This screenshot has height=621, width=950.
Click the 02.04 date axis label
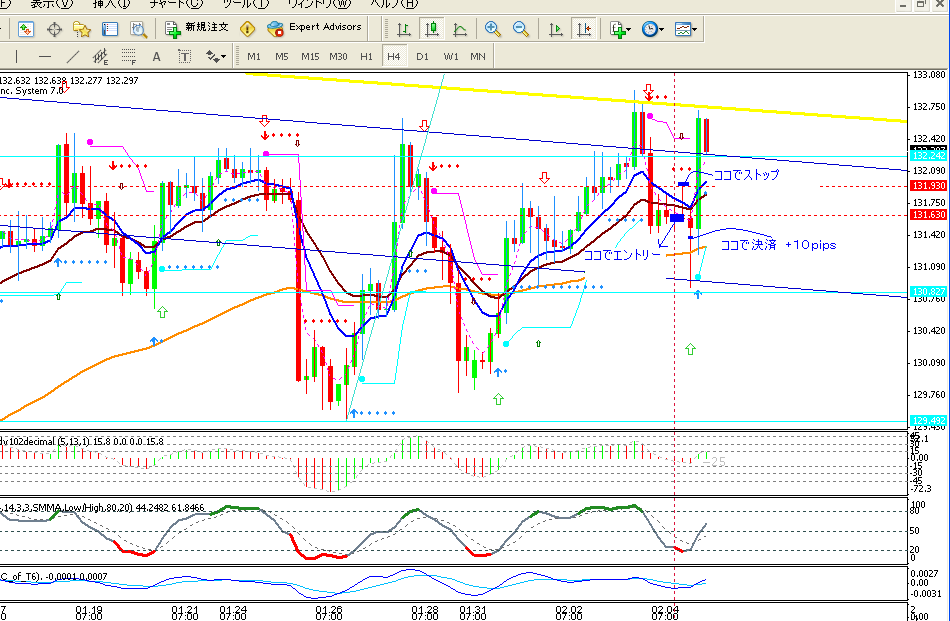[x=665, y=608]
